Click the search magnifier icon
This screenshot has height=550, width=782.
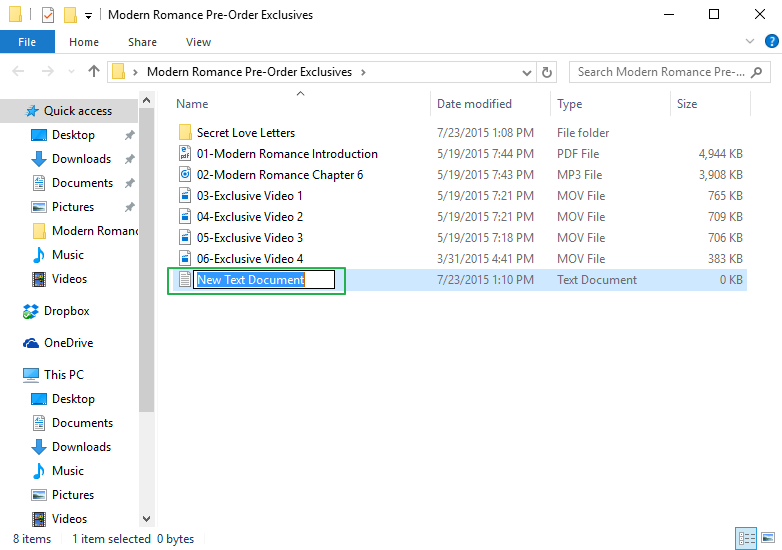(x=757, y=72)
